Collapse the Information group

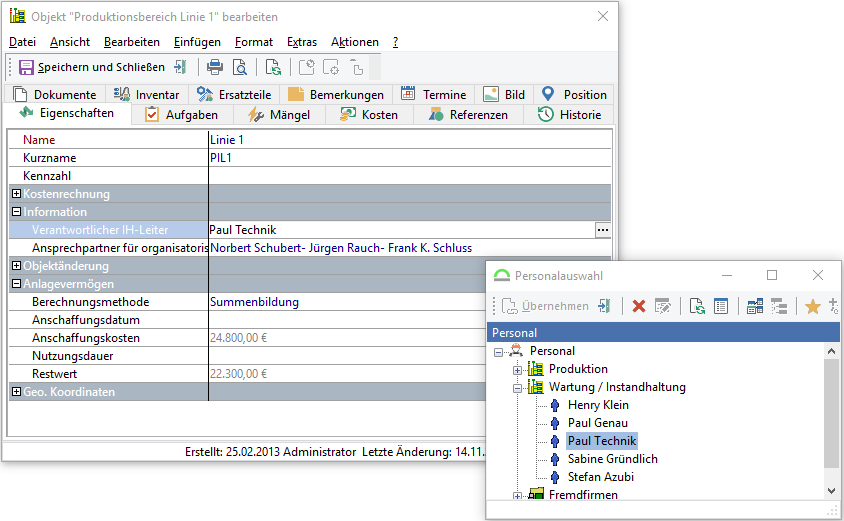17,212
